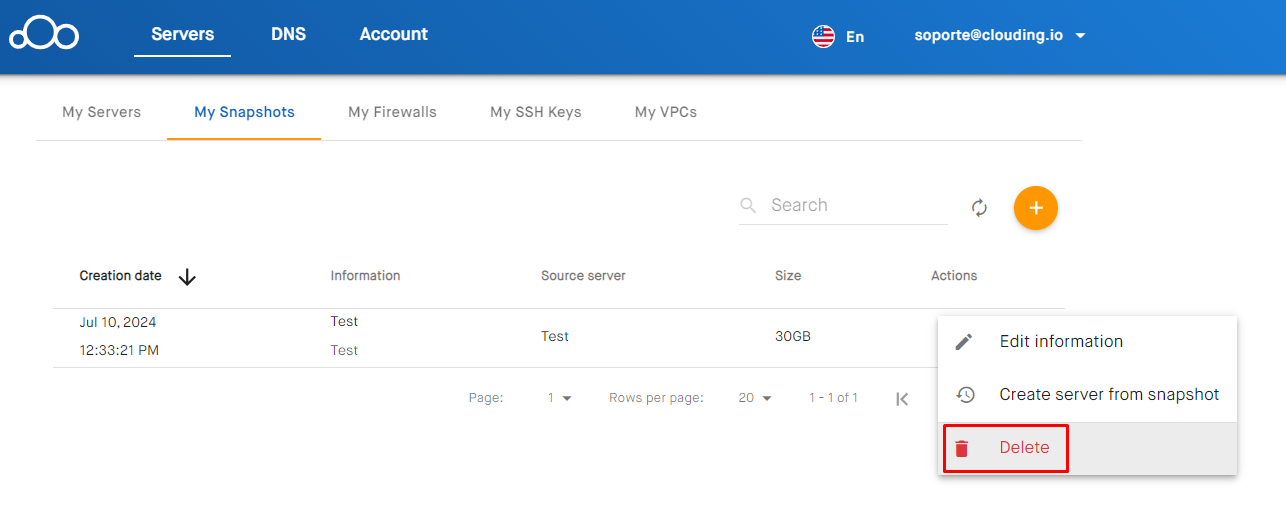Click the red trash delete icon
The width and height of the screenshot is (1286, 511).
(962, 448)
